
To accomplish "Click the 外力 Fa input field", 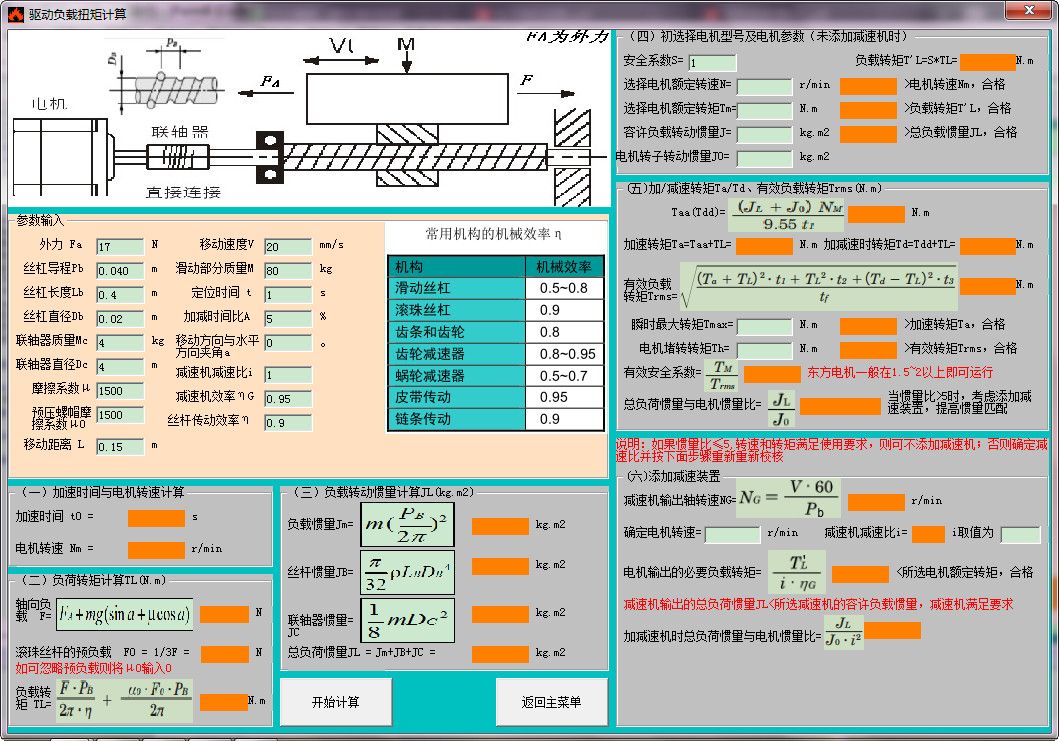I will click(120, 246).
